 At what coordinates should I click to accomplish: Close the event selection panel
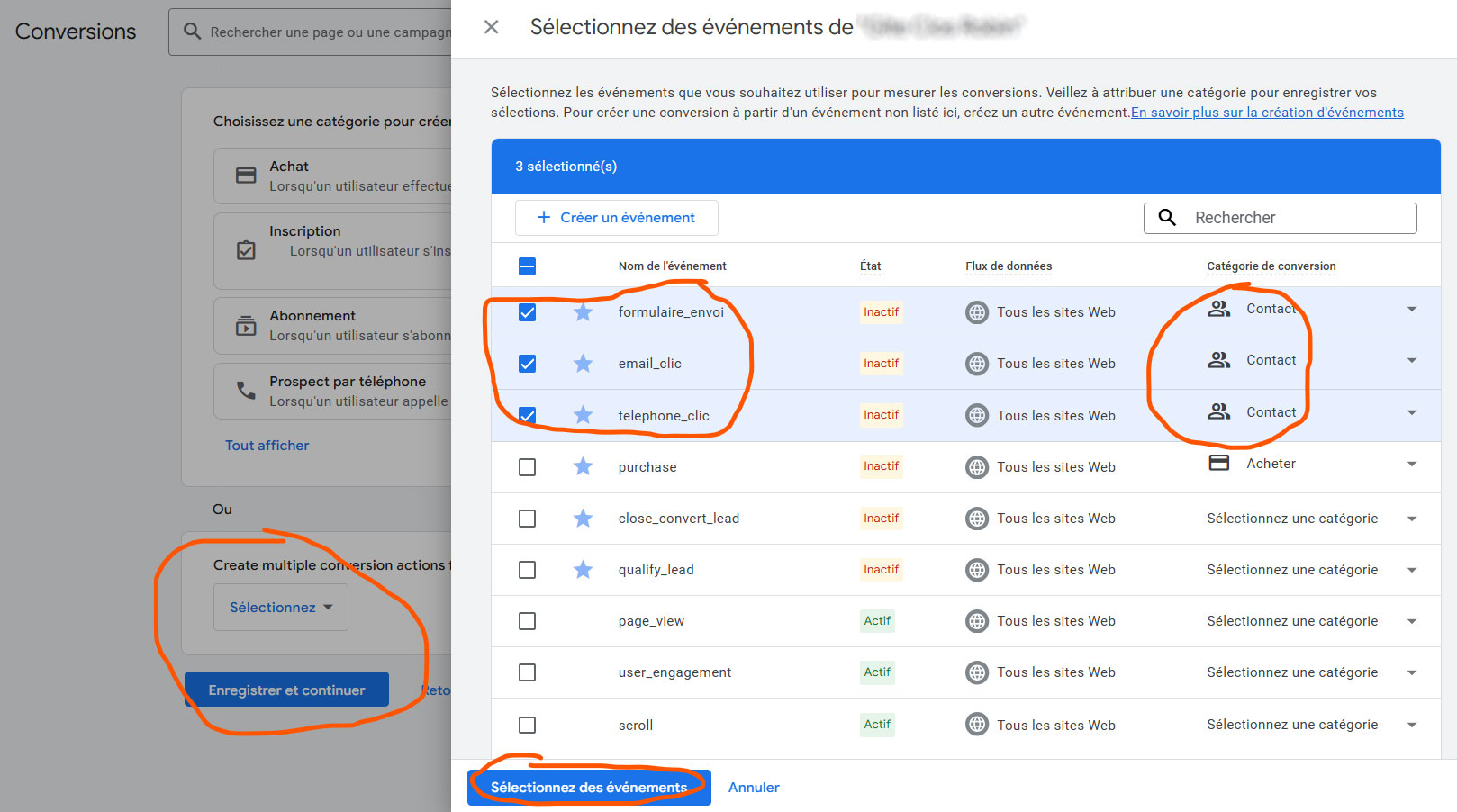coord(492,27)
